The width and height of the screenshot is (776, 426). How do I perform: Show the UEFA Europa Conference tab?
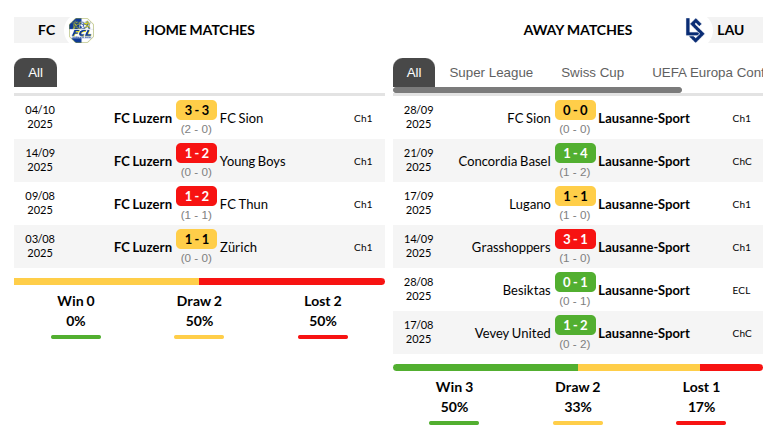pyautogui.click(x=707, y=72)
